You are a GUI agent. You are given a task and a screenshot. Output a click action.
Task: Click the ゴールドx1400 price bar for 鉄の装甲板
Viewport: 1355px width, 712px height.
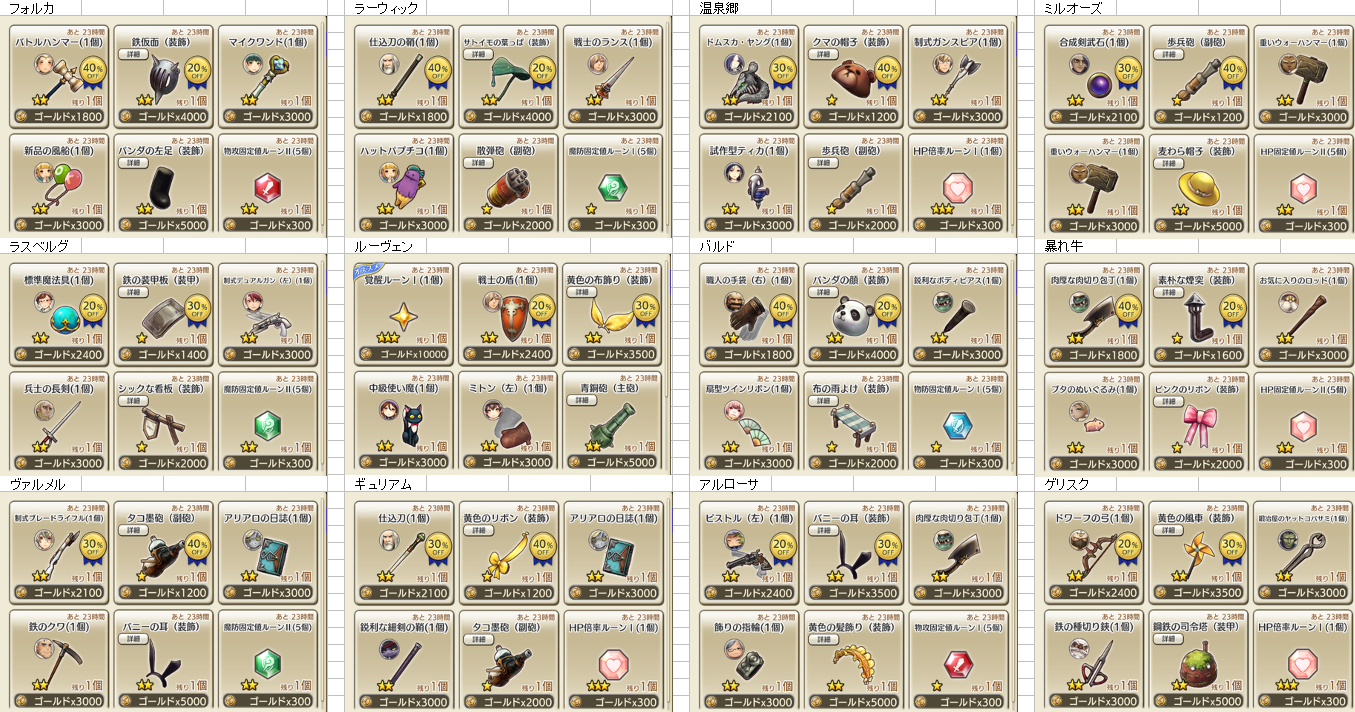click(x=162, y=354)
